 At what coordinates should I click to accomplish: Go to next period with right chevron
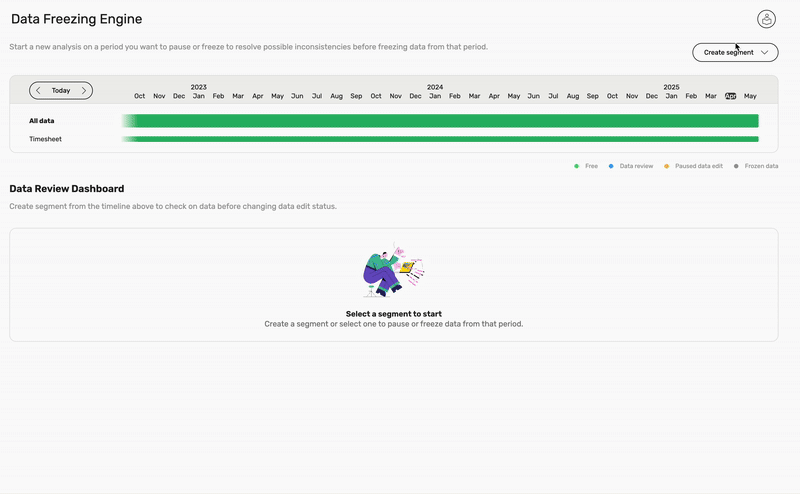pos(84,90)
